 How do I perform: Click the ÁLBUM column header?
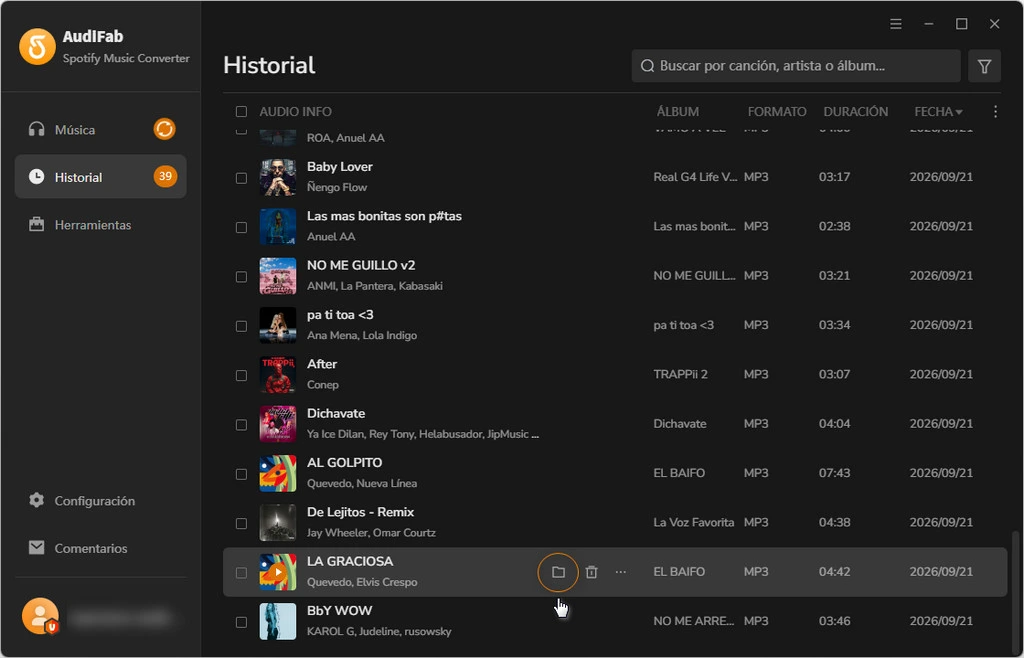tap(677, 112)
